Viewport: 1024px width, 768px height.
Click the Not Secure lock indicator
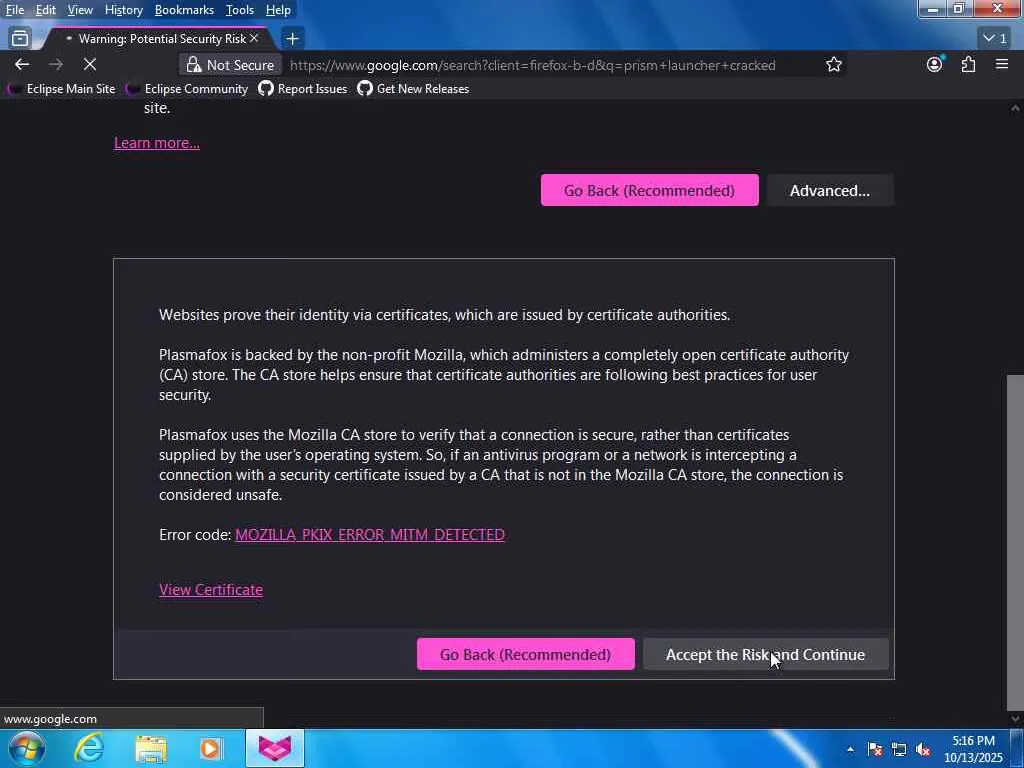click(231, 65)
